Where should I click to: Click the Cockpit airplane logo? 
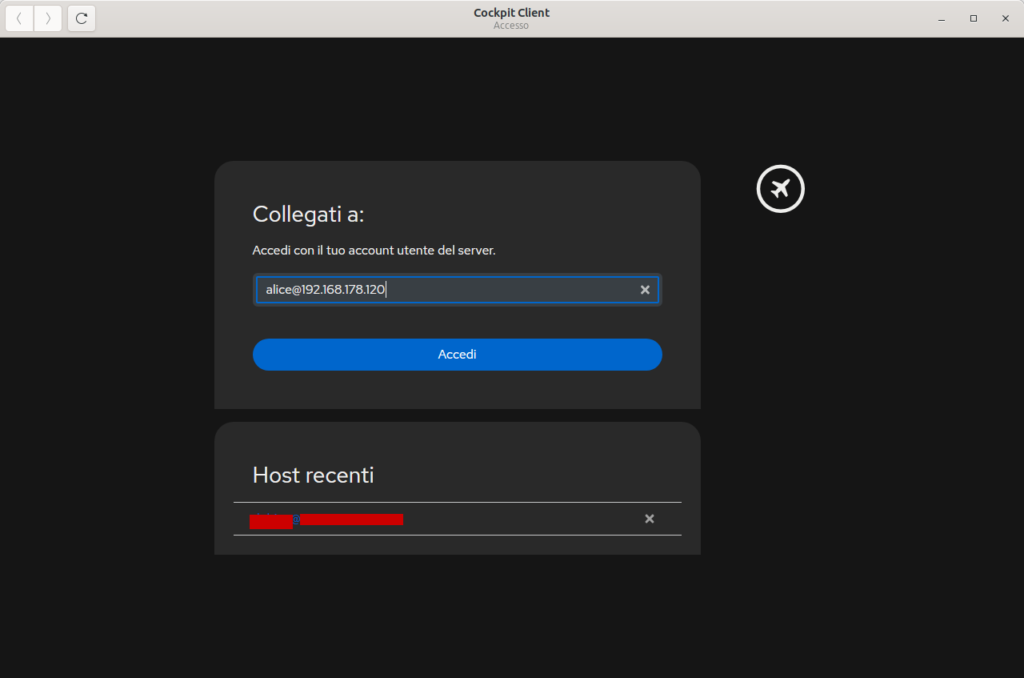pyautogui.click(x=780, y=188)
